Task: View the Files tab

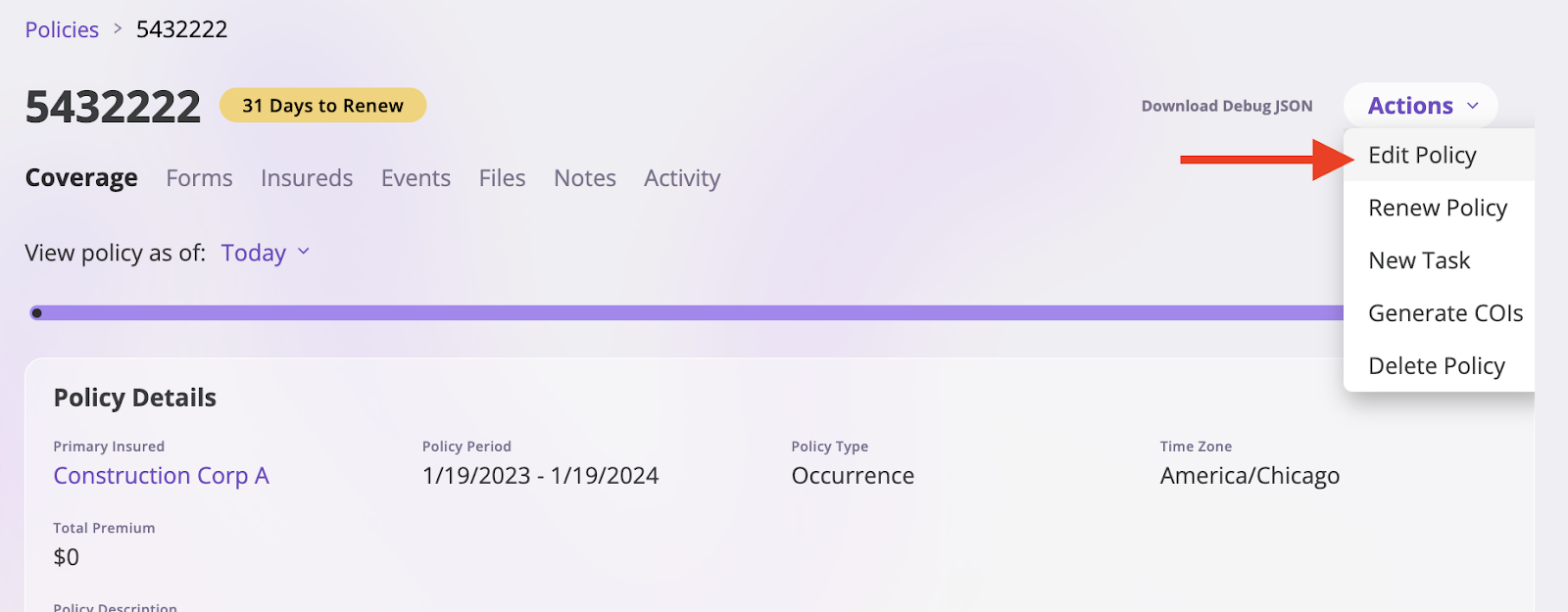Action: [x=502, y=178]
